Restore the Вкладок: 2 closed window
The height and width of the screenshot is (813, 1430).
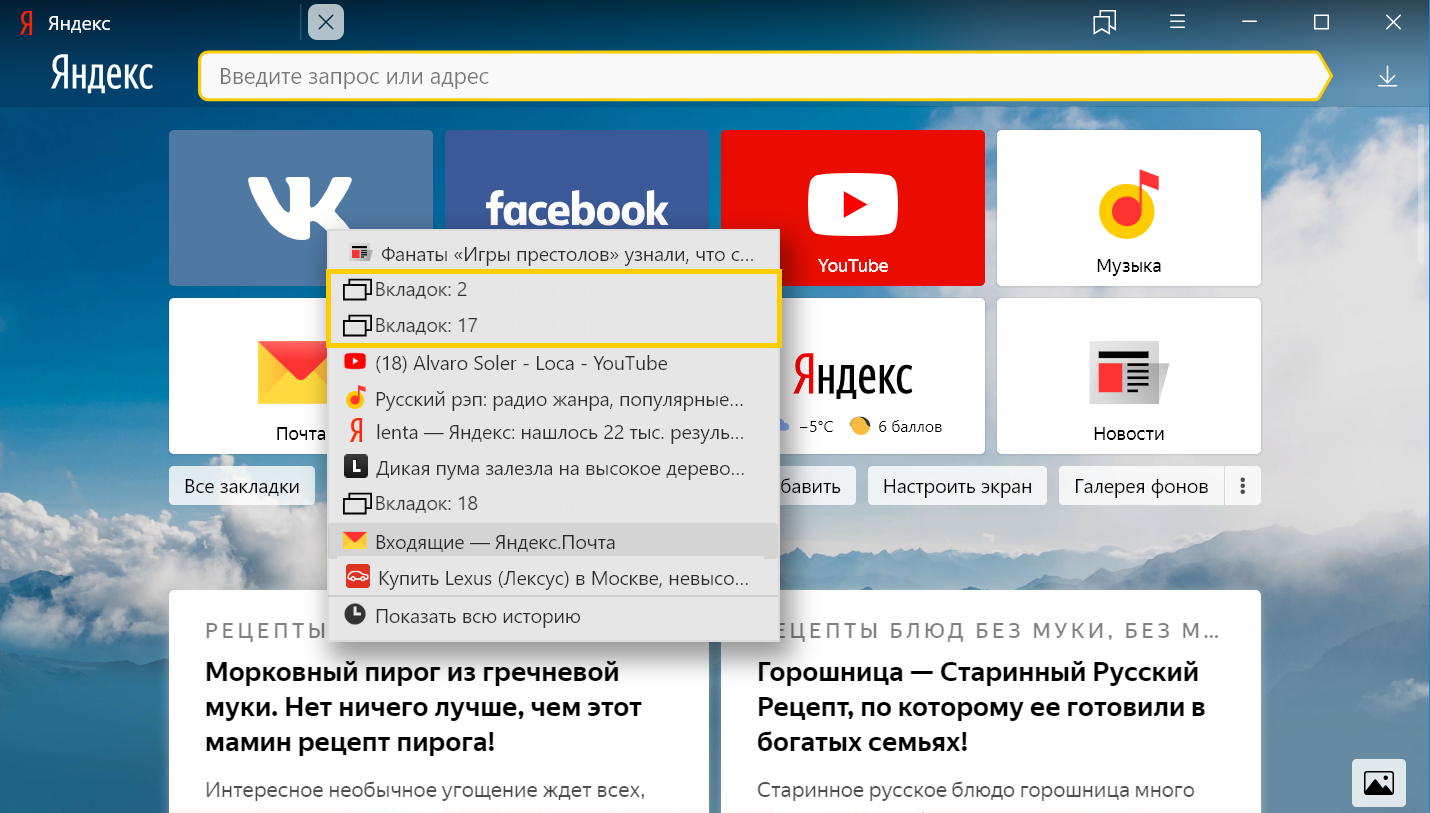tap(553, 290)
